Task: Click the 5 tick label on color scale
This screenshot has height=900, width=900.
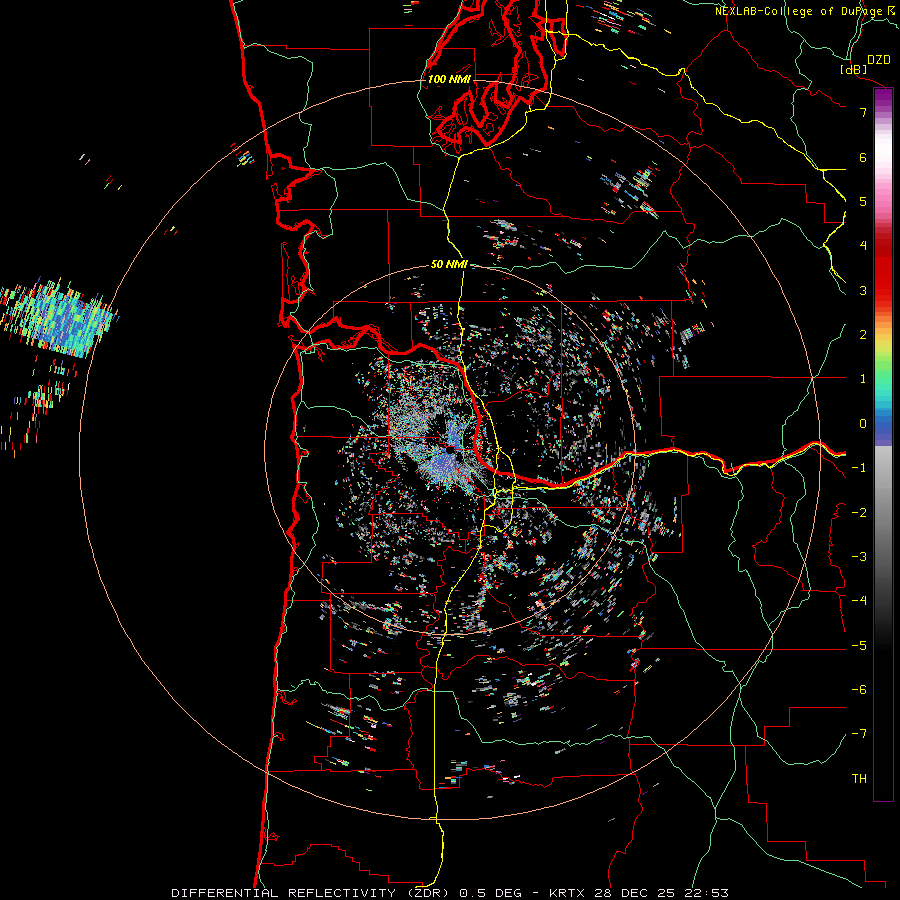Action: click(x=863, y=201)
